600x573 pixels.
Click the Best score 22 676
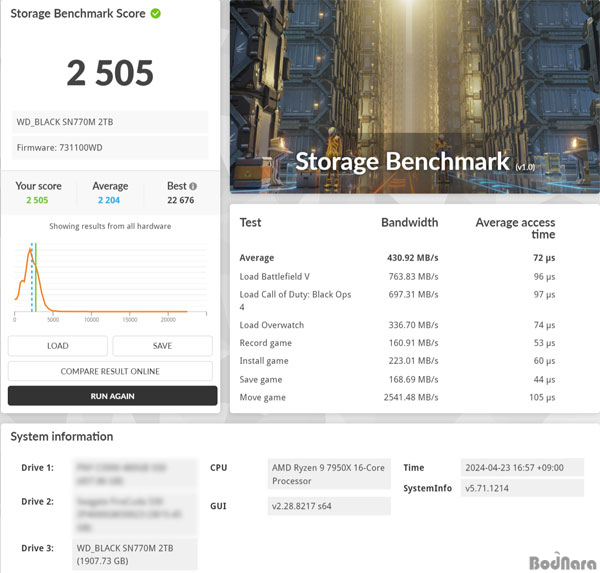(x=181, y=200)
